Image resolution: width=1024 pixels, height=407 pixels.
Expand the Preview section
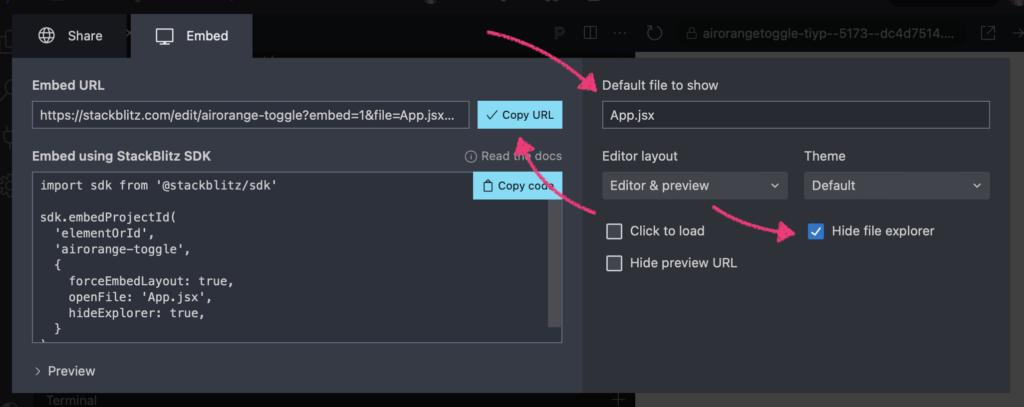pyautogui.click(x=66, y=371)
